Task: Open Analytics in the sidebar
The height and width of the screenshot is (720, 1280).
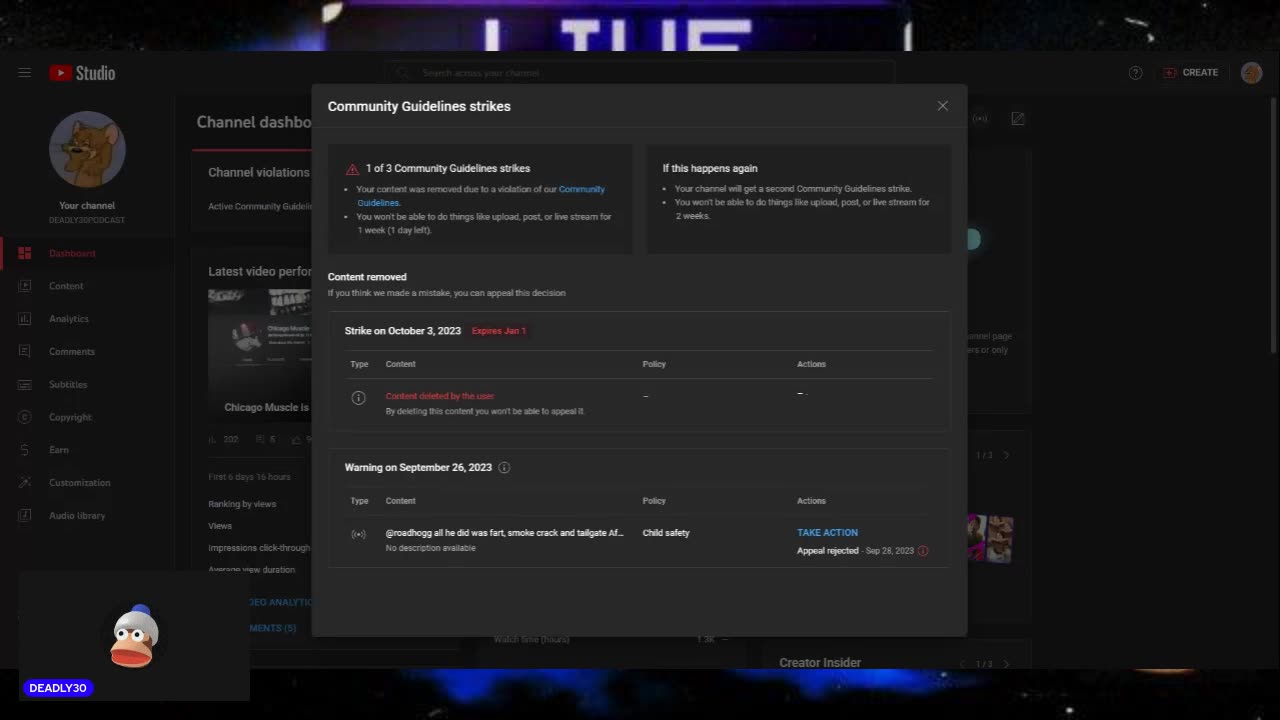Action: click(69, 319)
